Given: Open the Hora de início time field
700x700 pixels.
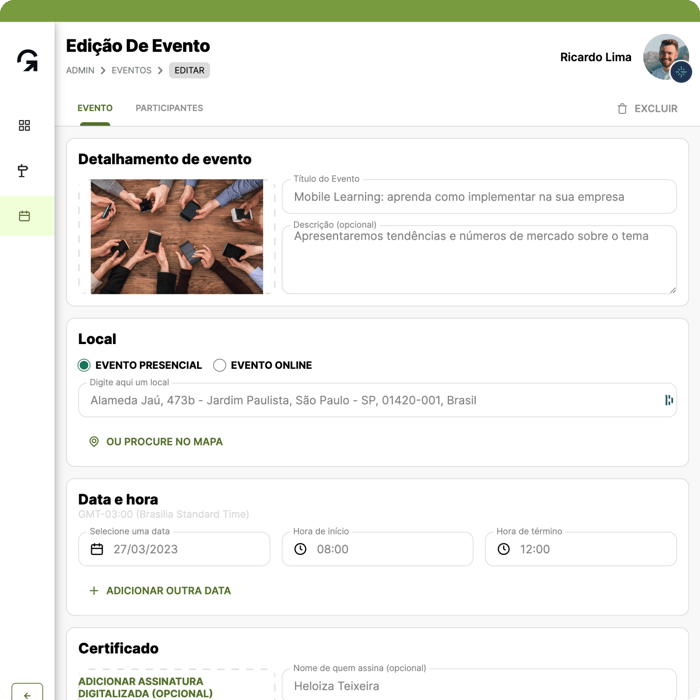Looking at the screenshot, I should click(377, 549).
